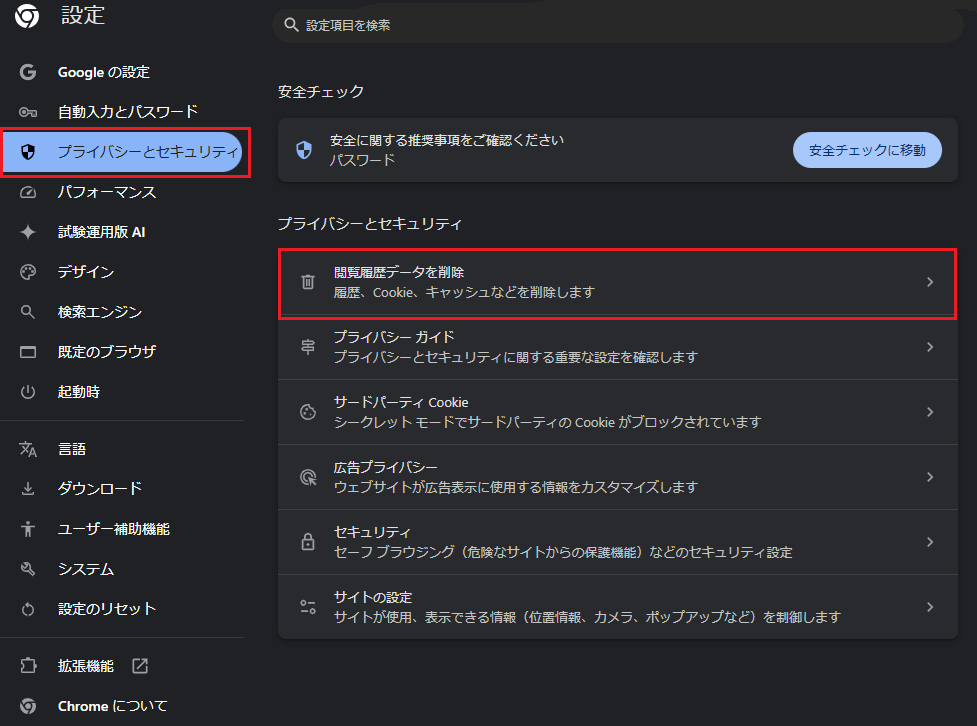Click the reset icon for 設定のリセット
This screenshot has width=977, height=726.
point(28,609)
